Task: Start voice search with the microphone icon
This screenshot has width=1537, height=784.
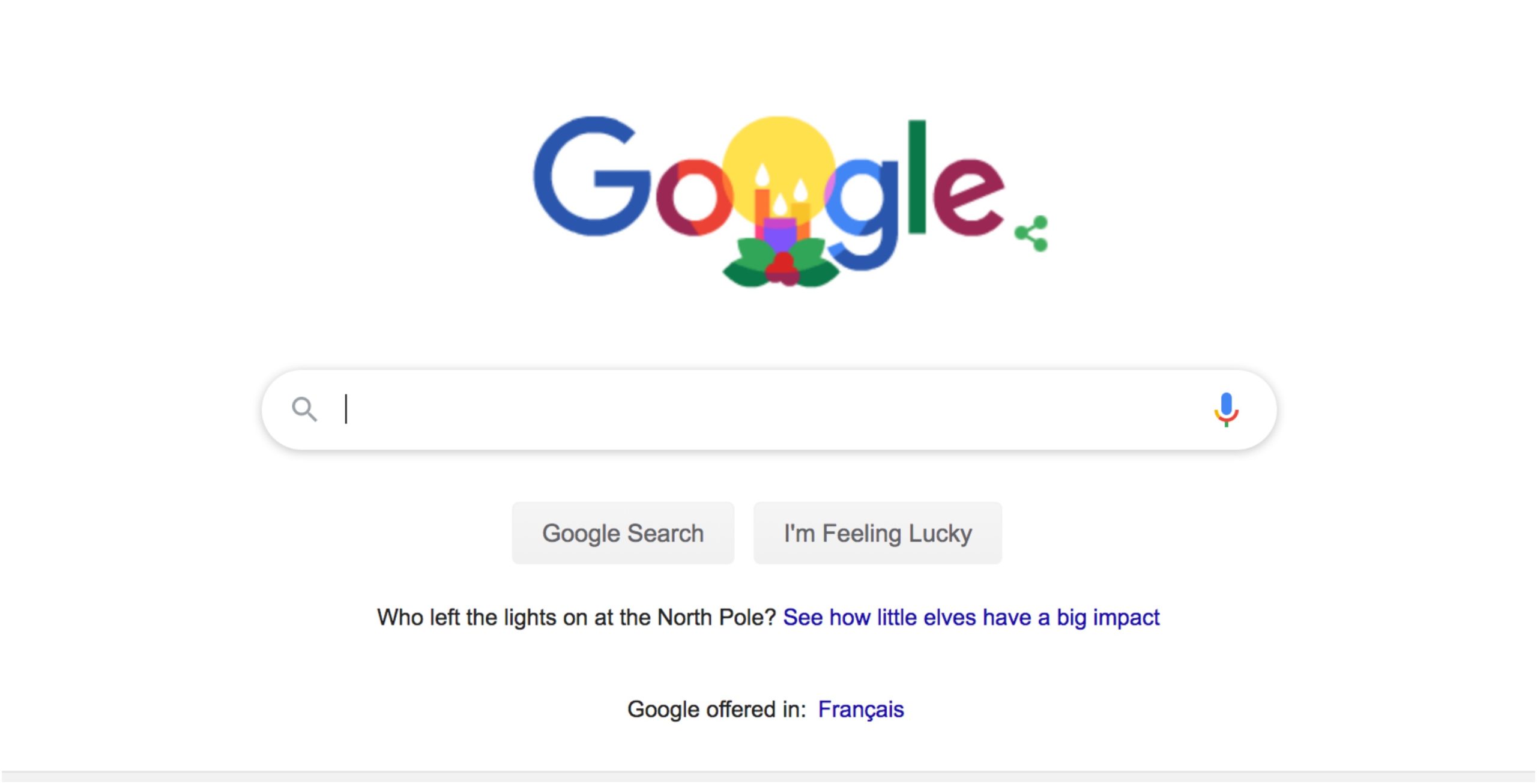Action: coord(1225,410)
